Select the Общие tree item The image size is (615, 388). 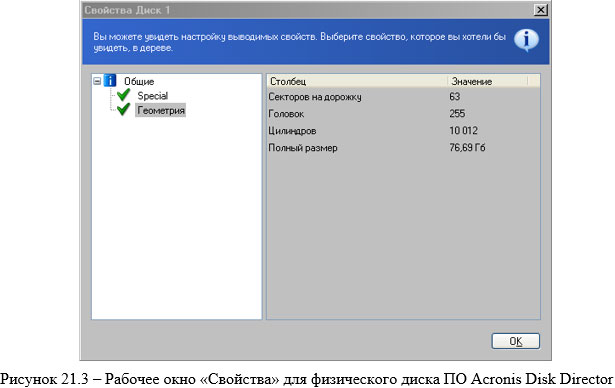(x=139, y=81)
